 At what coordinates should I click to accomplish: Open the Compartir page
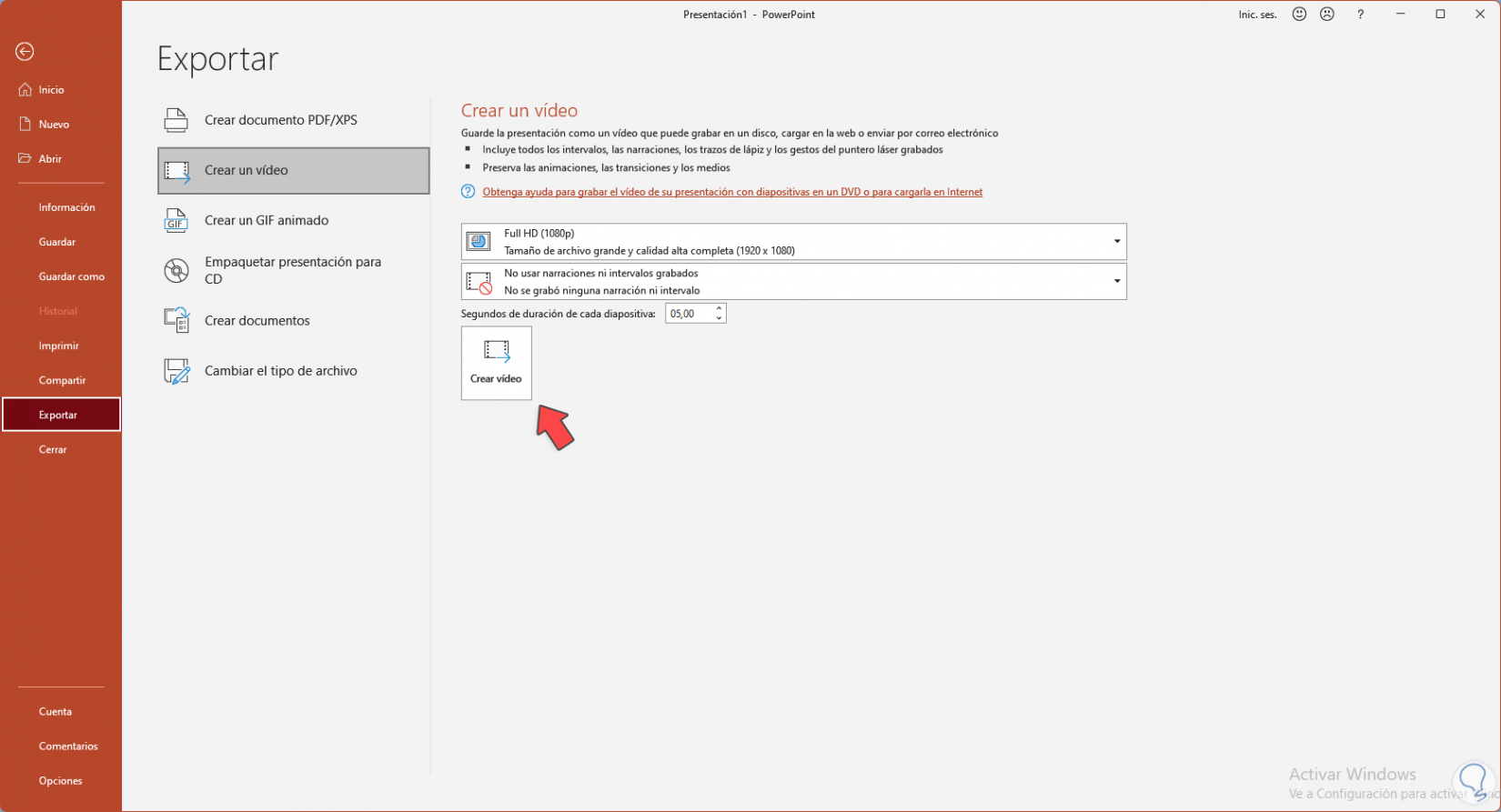(x=61, y=380)
